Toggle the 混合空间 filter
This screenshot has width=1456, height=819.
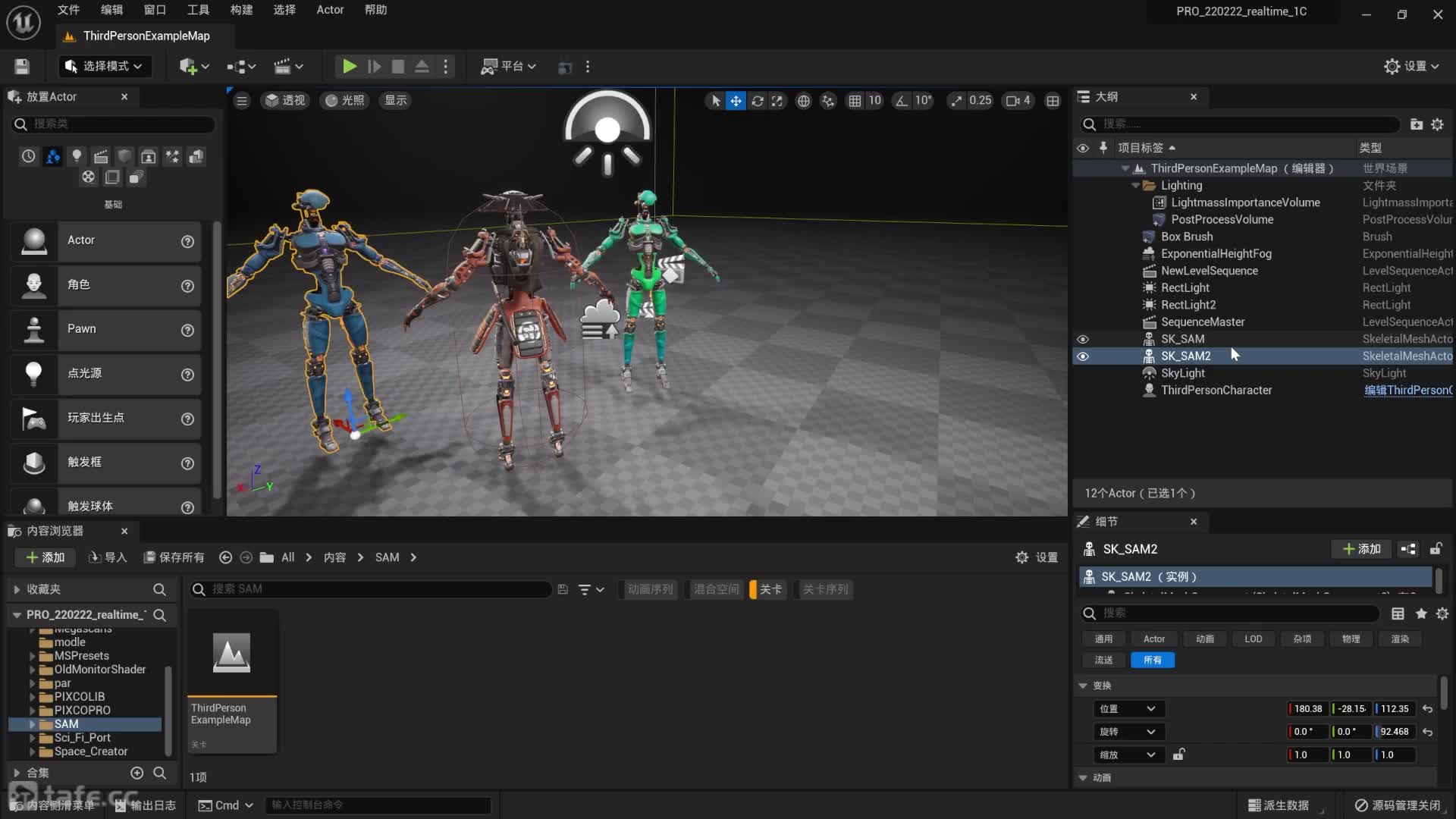714,589
